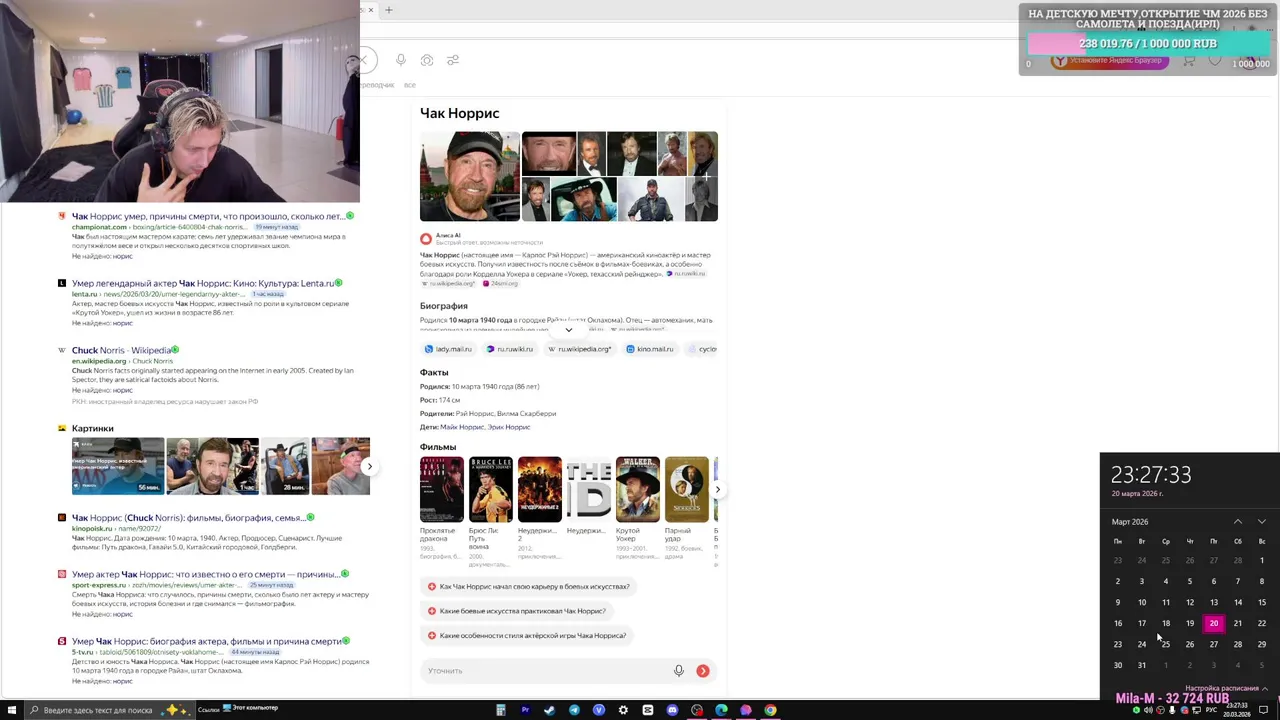Image resolution: width=1280 pixels, height=720 pixels.
Task: Click into the Уточнить input field
Action: click(x=545, y=671)
